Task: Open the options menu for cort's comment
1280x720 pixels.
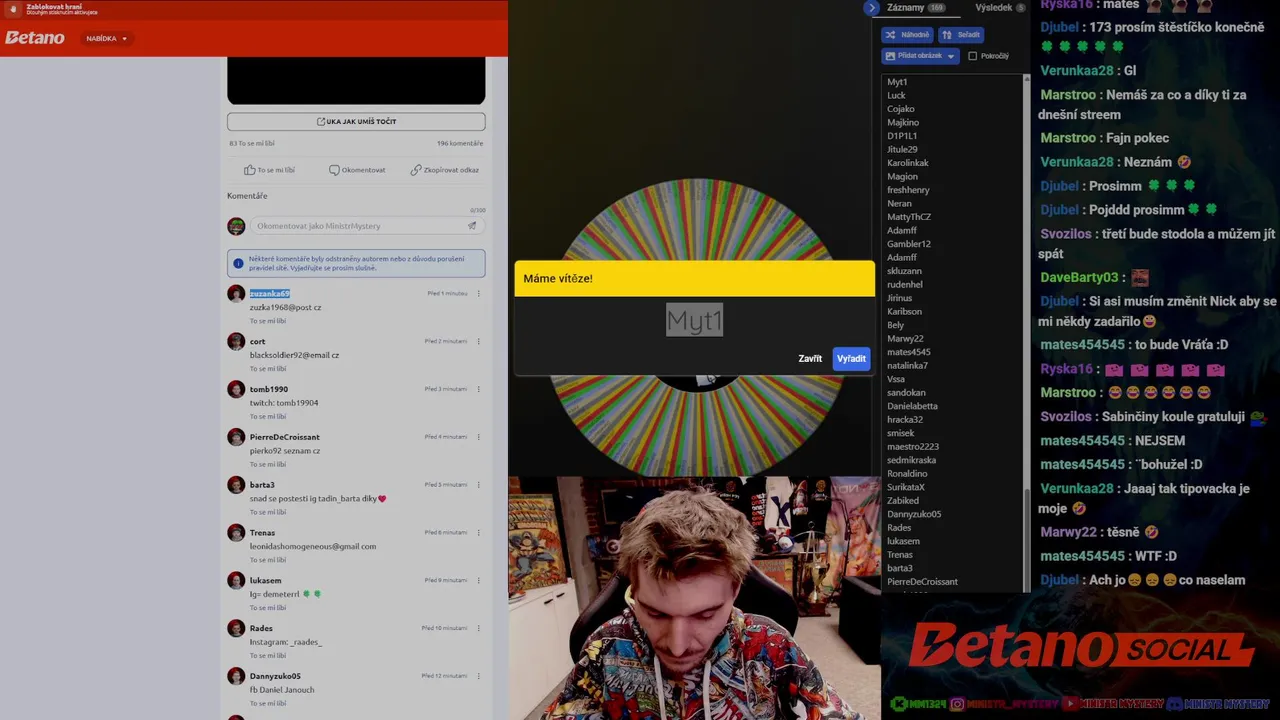Action: coord(479,341)
